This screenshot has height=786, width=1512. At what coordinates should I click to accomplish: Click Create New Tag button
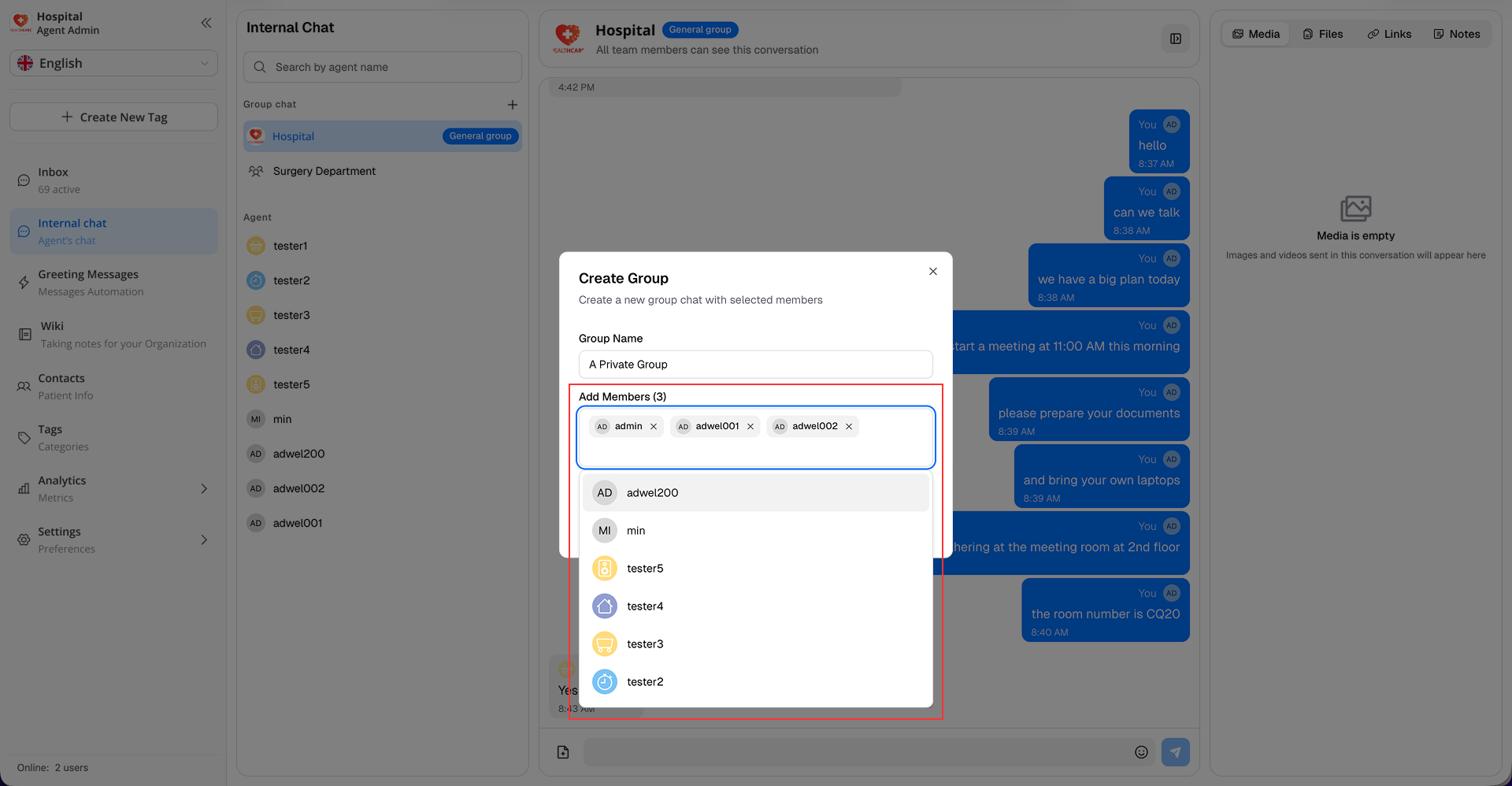(114, 117)
